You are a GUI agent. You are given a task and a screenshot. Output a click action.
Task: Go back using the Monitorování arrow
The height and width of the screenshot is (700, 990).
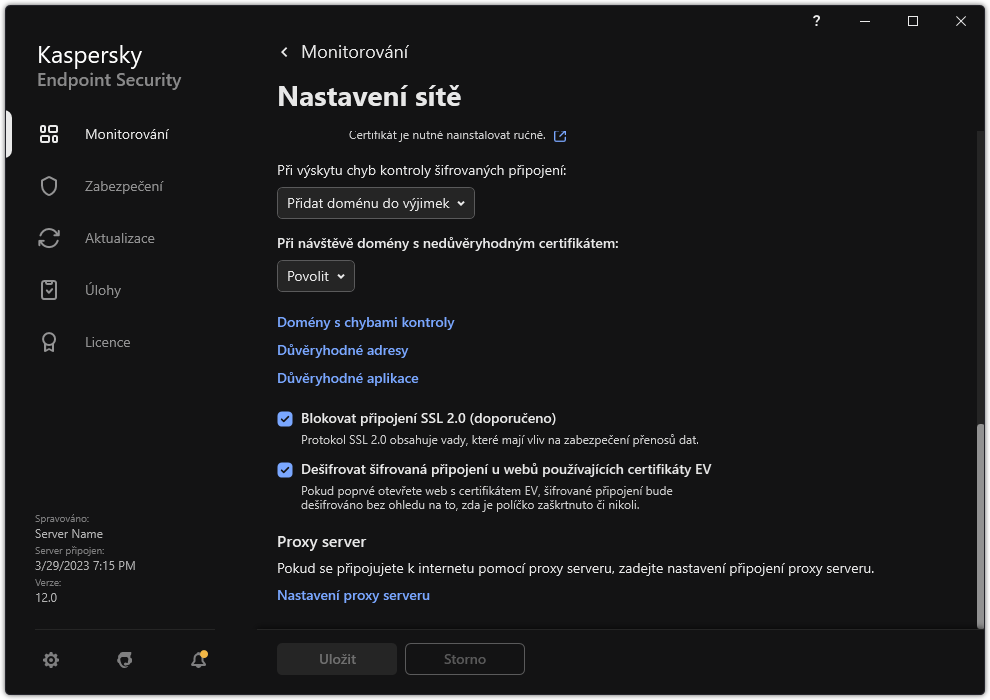283,51
